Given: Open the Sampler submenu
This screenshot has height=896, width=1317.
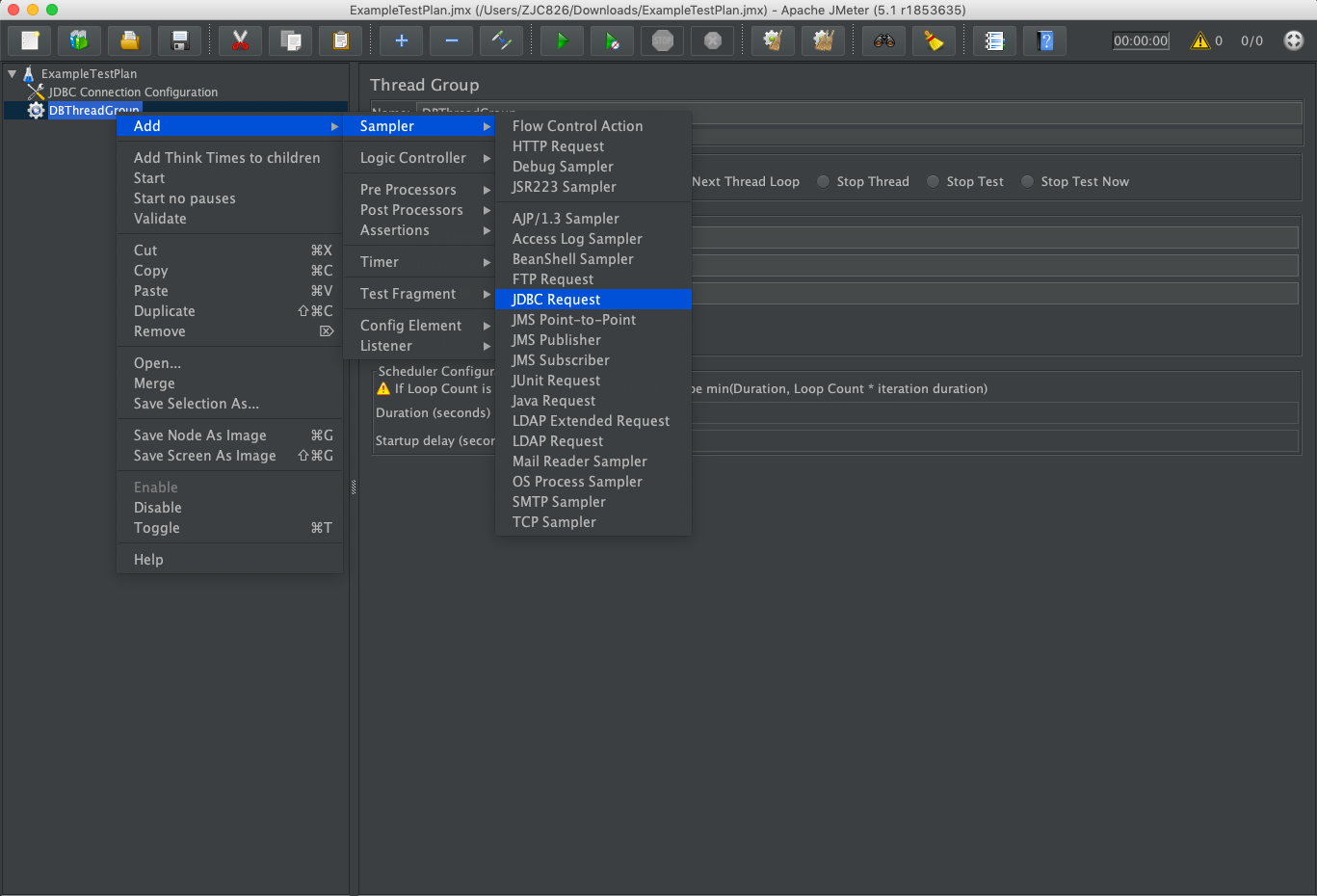Looking at the screenshot, I should click(419, 126).
